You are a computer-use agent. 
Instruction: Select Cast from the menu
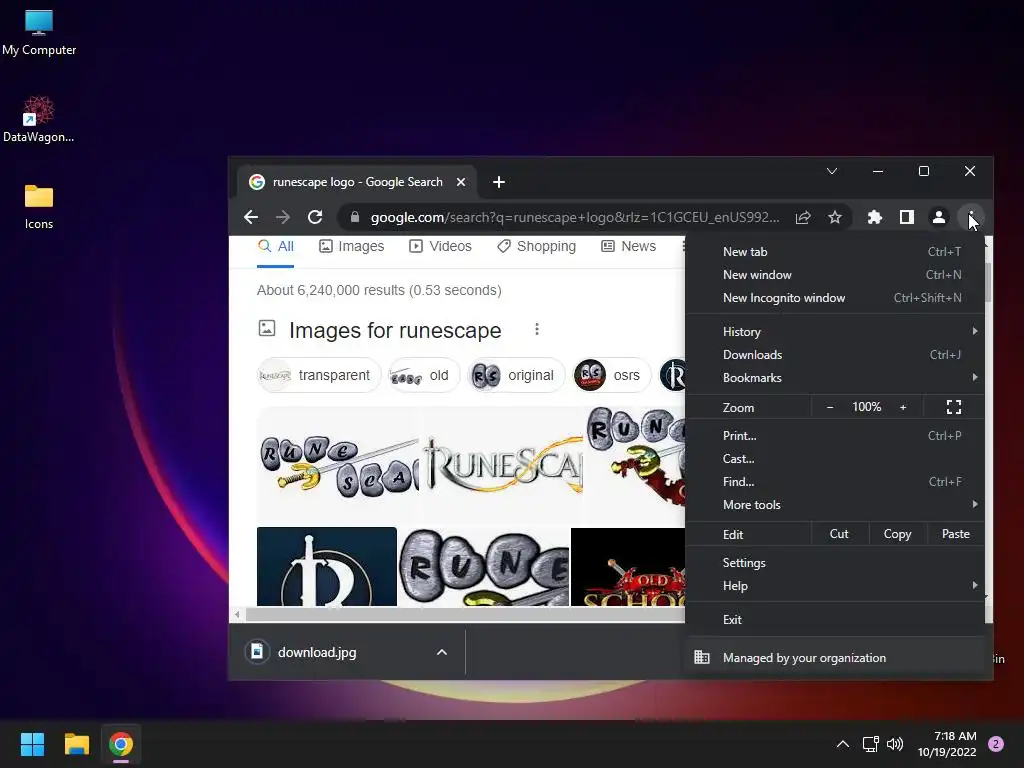pos(835,458)
